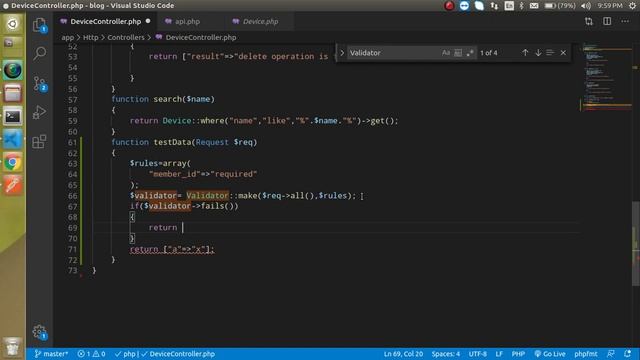The height and width of the screenshot is (360, 640).
Task: Open the Terminal from Ubuntu launcher
Action: (x=13, y=117)
